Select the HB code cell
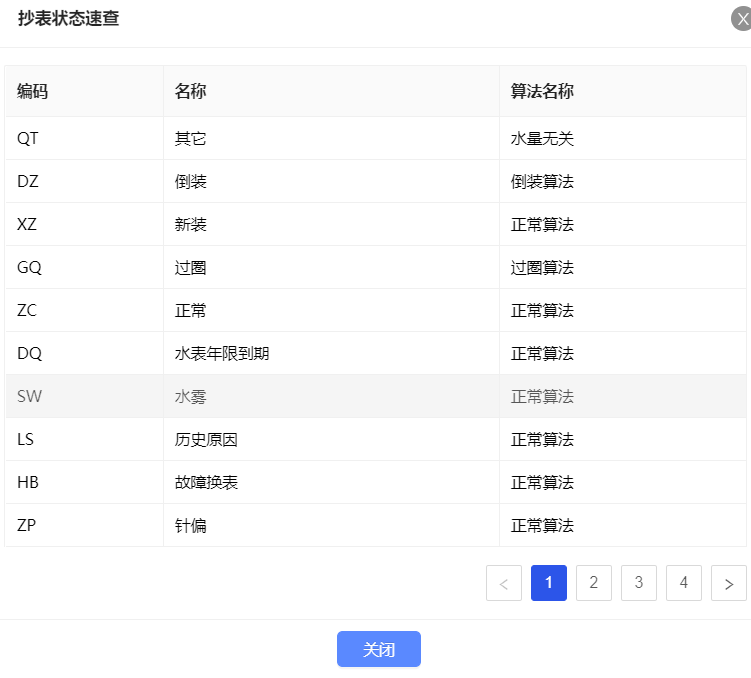 point(84,482)
